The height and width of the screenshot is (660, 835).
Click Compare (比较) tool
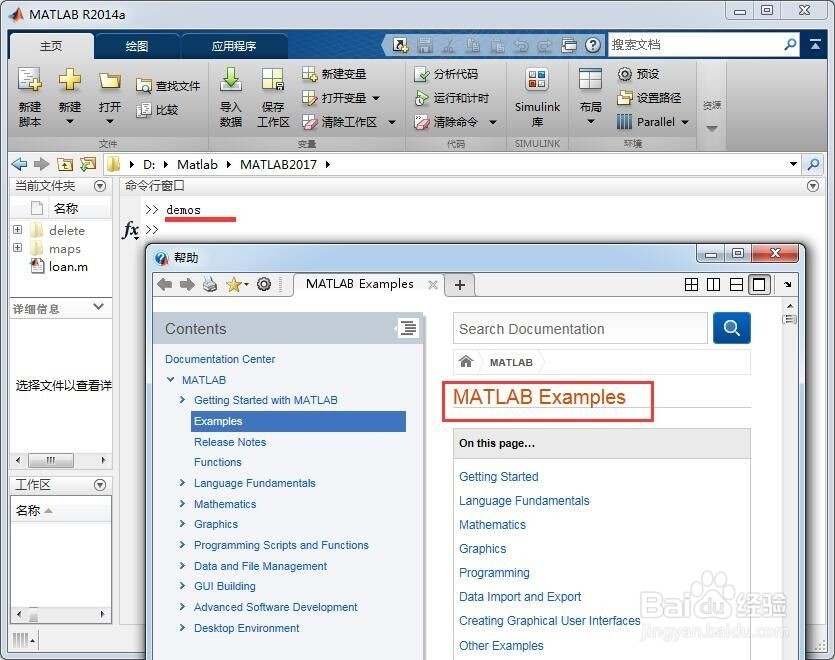[x=157, y=110]
